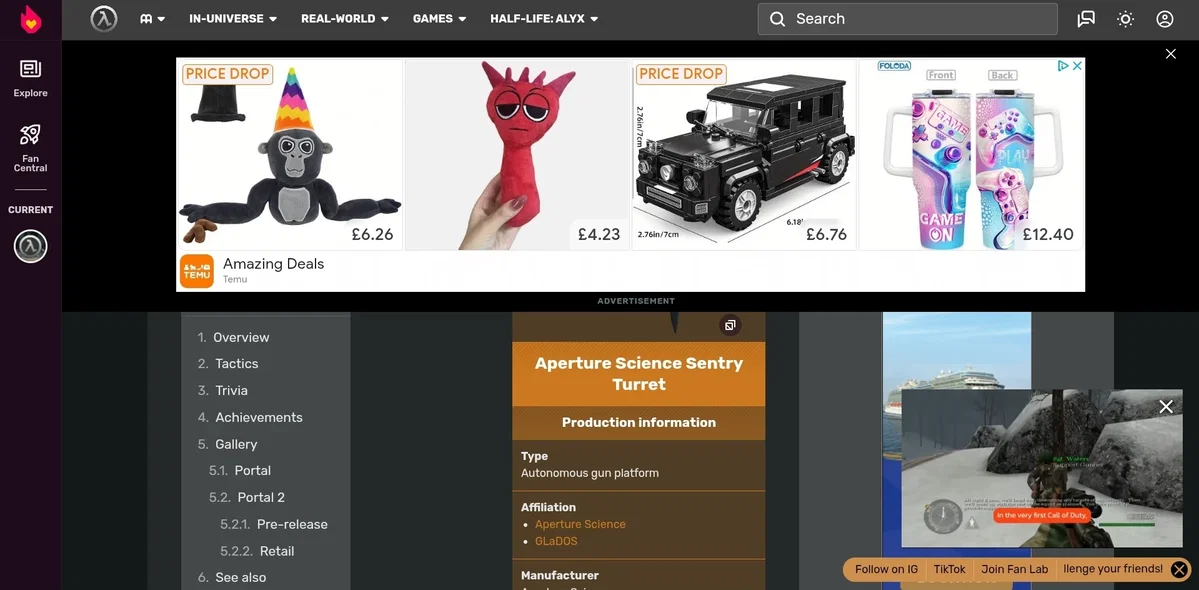The width and height of the screenshot is (1199, 590).
Task: Open the GAMES dropdown menu
Action: (440, 19)
